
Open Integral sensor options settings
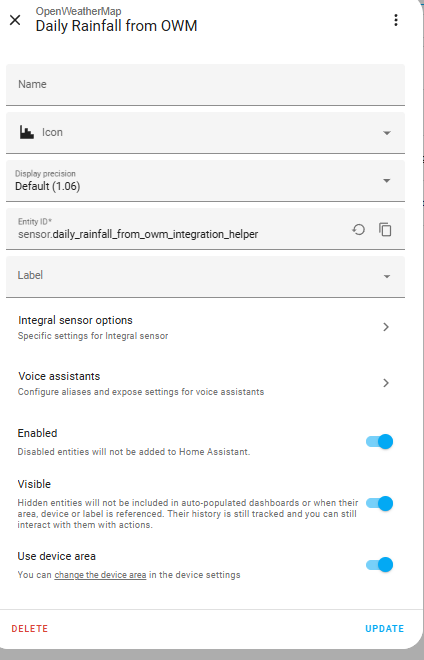[205, 327]
